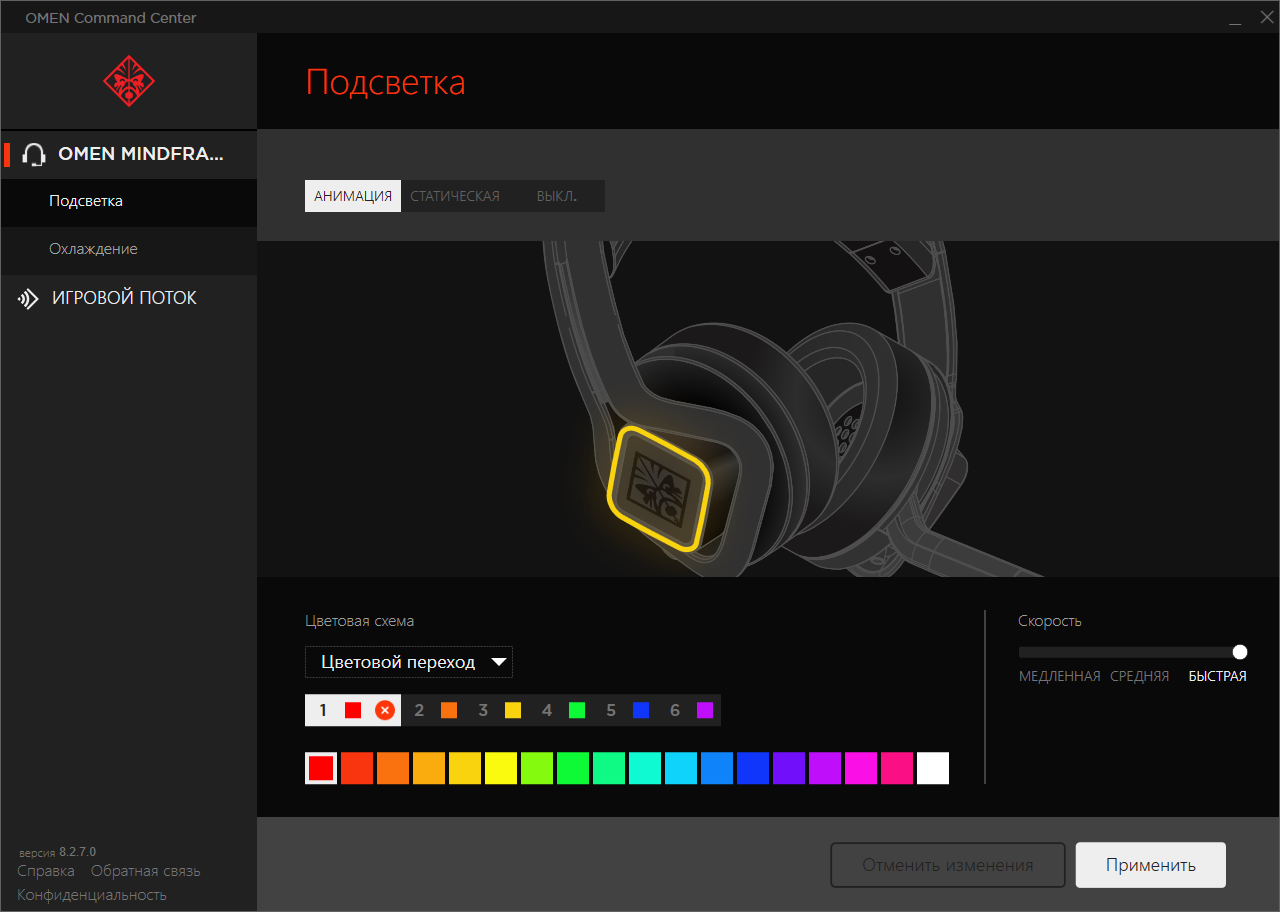1280x912 pixels.
Task: Pick the red-orange palette swatch
Action: tap(357, 768)
